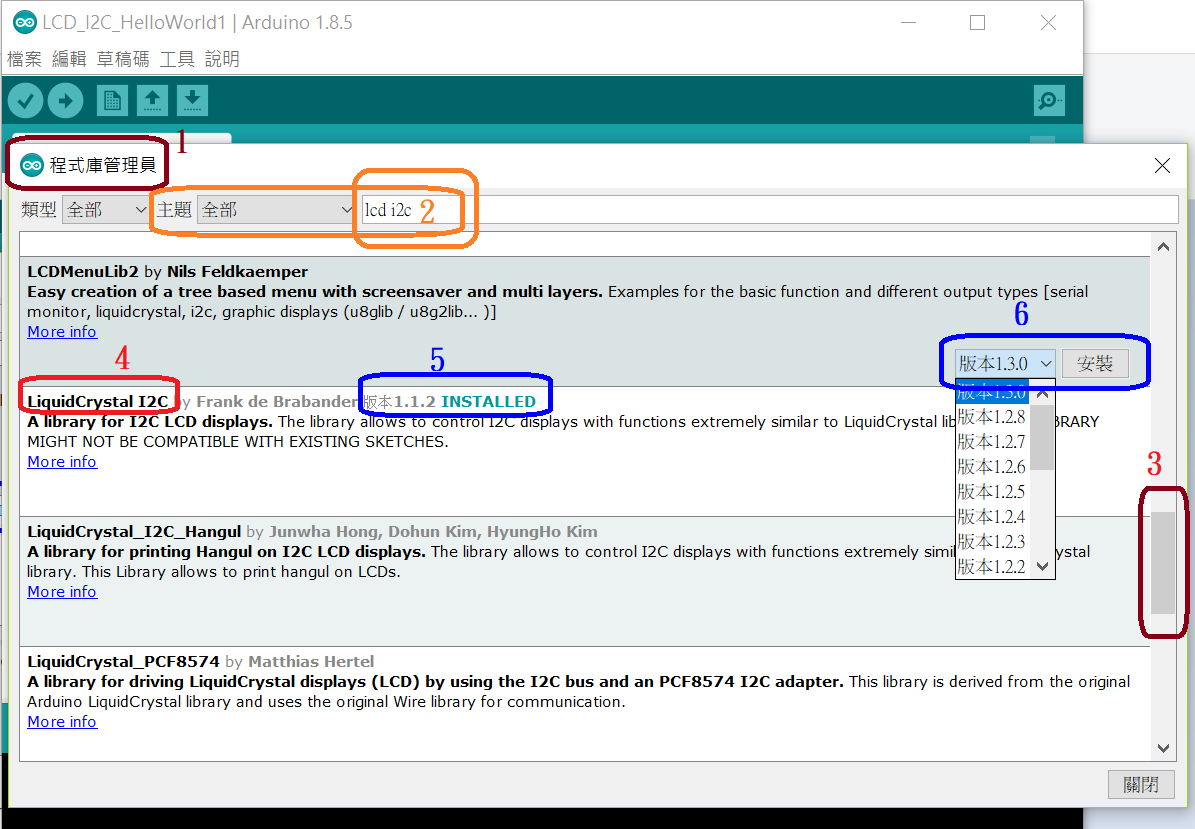1195x829 pixels.
Task: Click the Arduino logo in the main title bar
Action: point(24,23)
